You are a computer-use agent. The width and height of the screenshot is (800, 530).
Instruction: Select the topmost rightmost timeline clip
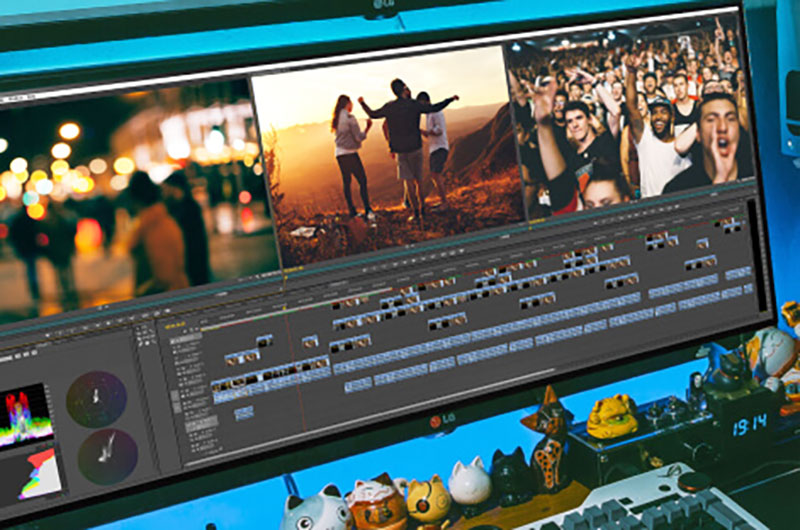tap(733, 226)
